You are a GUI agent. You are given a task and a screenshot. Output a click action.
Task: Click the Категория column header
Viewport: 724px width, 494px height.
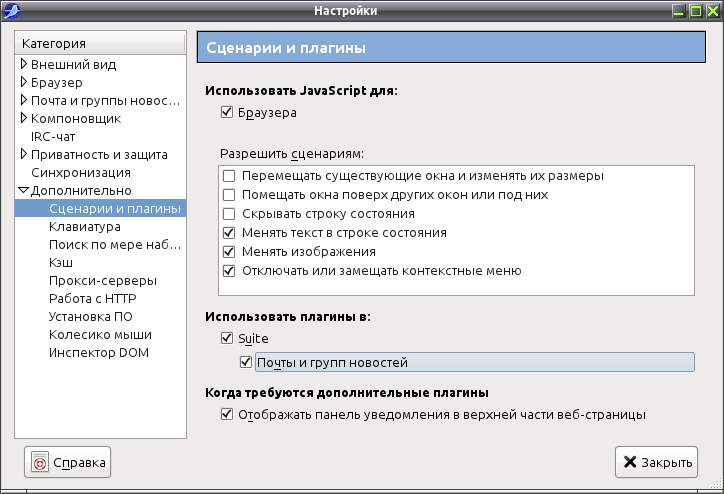(x=100, y=43)
